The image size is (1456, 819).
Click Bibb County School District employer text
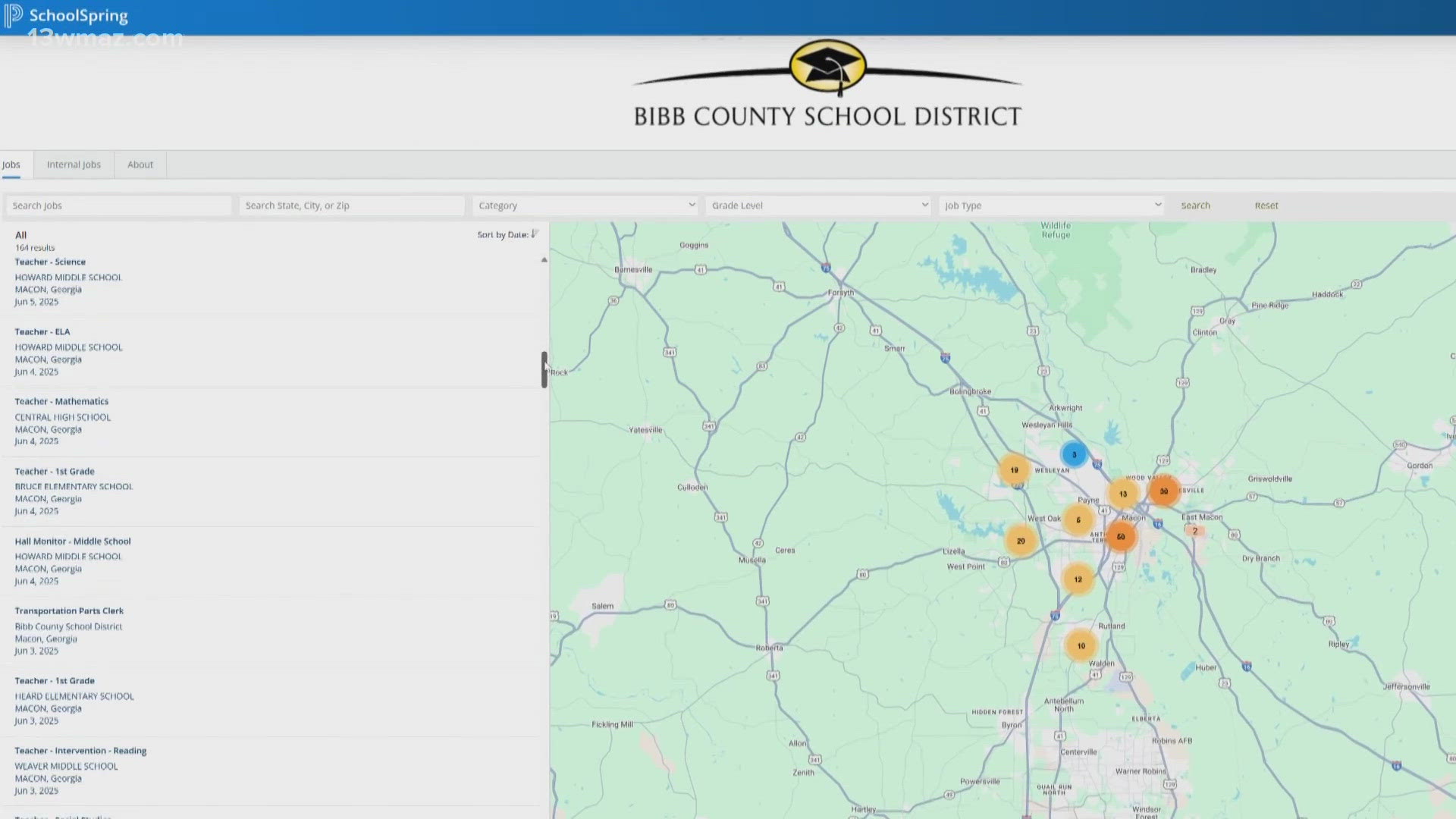[68, 627]
